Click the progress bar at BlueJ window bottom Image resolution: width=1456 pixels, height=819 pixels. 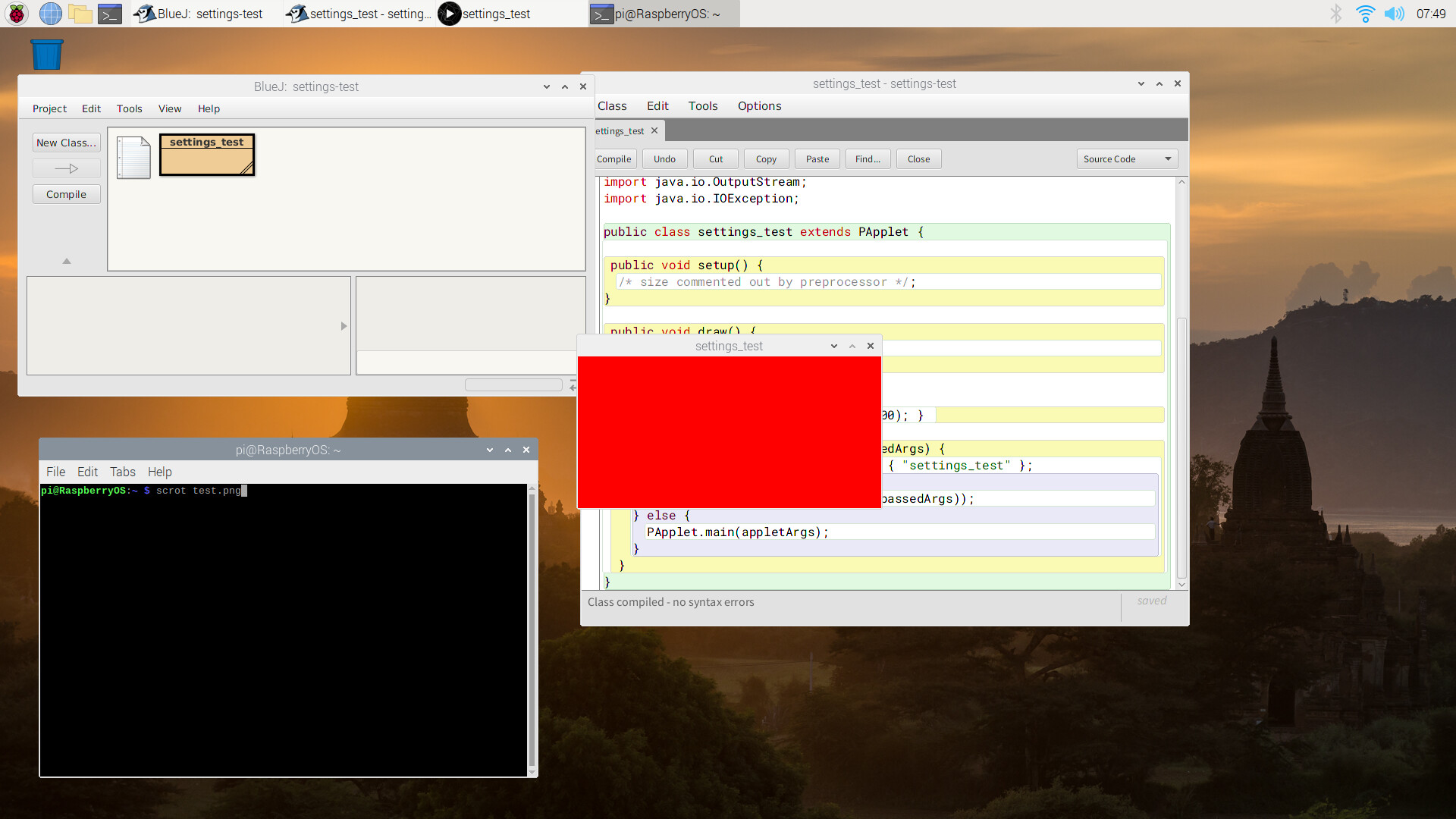[x=513, y=385]
